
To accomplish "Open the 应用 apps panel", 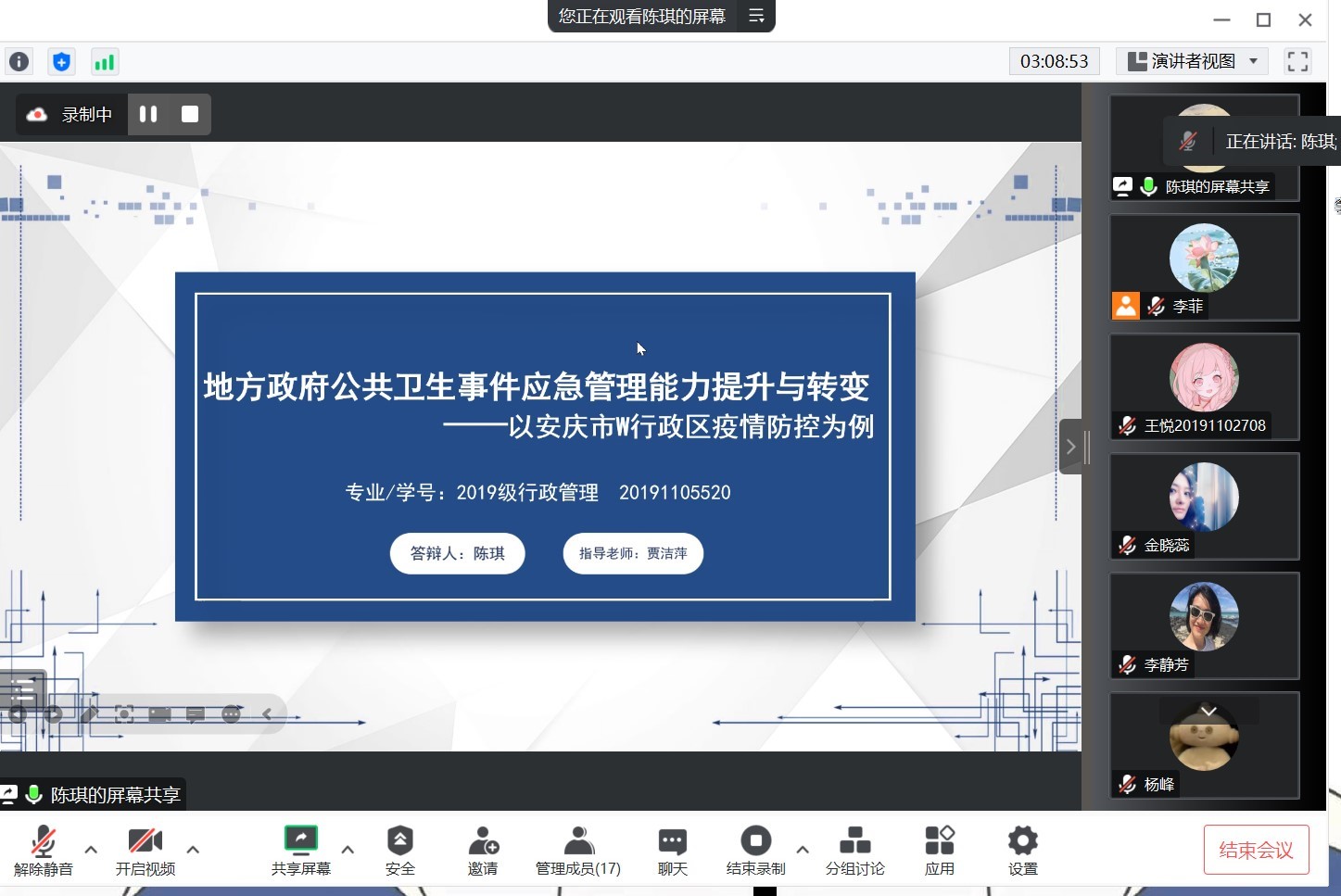I will tap(939, 851).
